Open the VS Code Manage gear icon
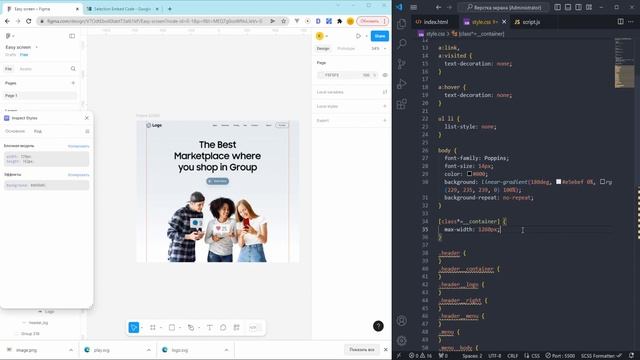This screenshot has height=360, width=640. pyautogui.click(x=402, y=340)
